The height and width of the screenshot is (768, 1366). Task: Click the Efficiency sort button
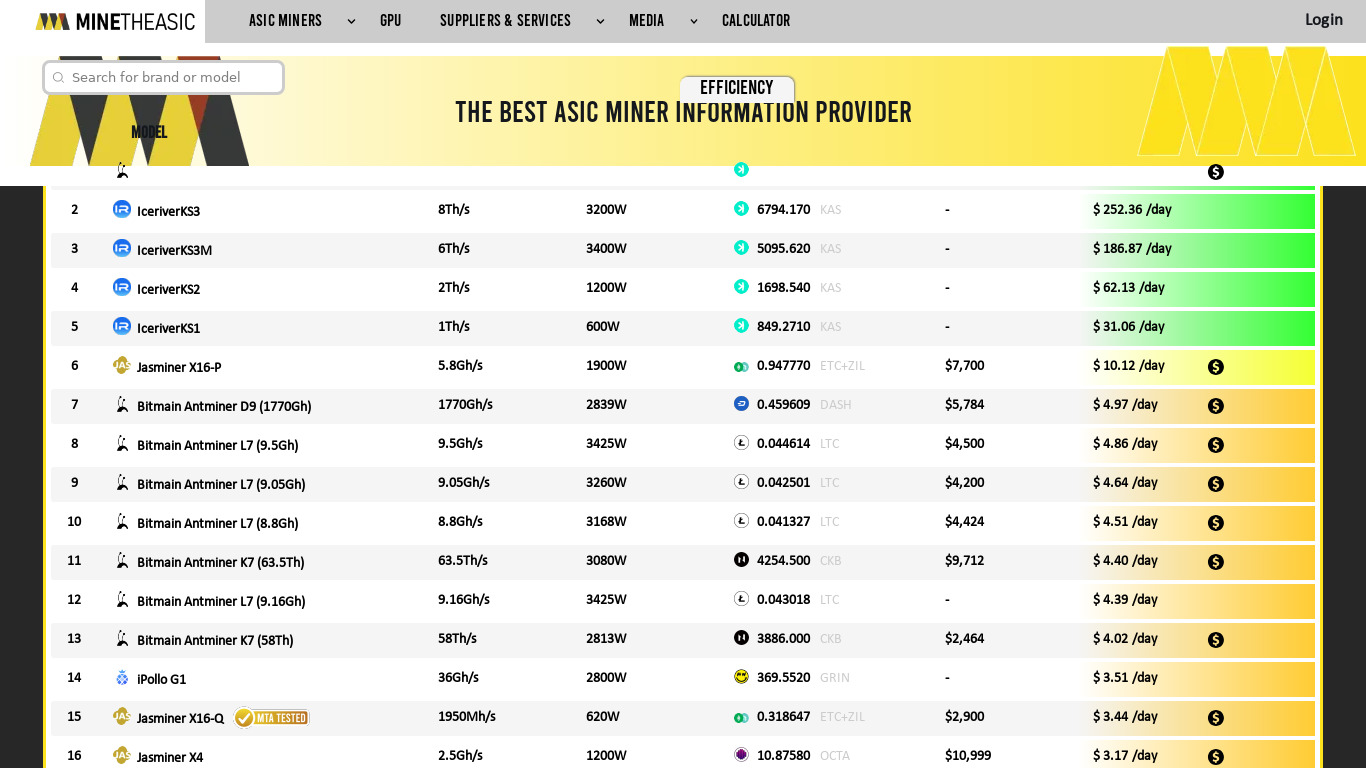(x=737, y=88)
